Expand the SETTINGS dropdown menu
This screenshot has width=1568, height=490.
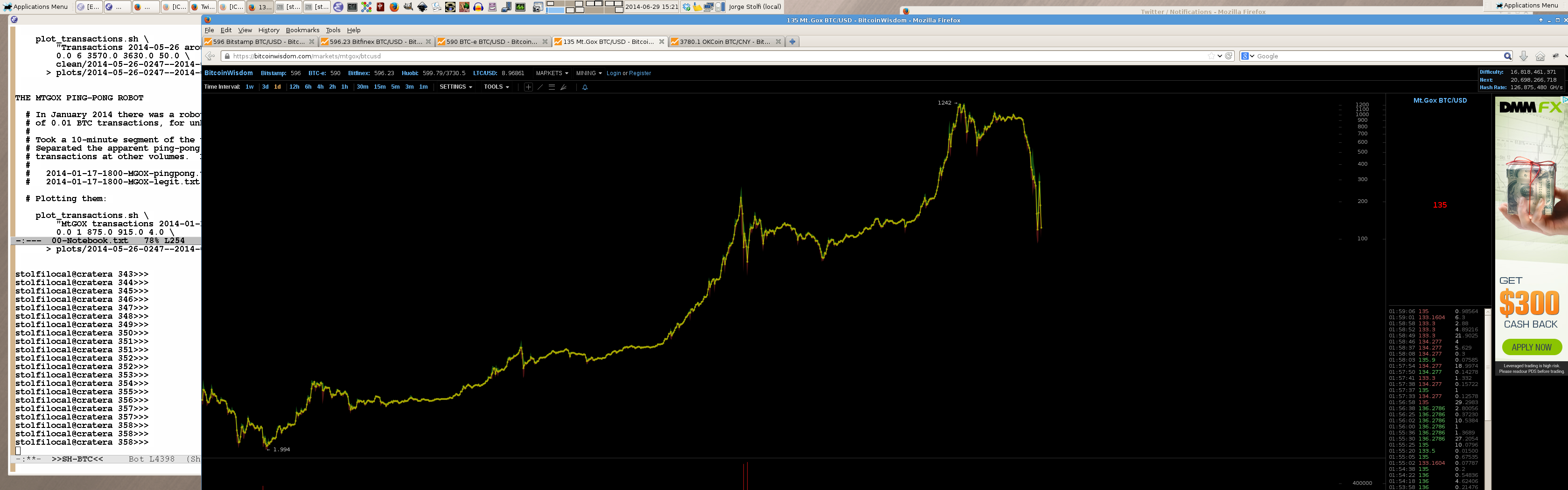(x=455, y=87)
